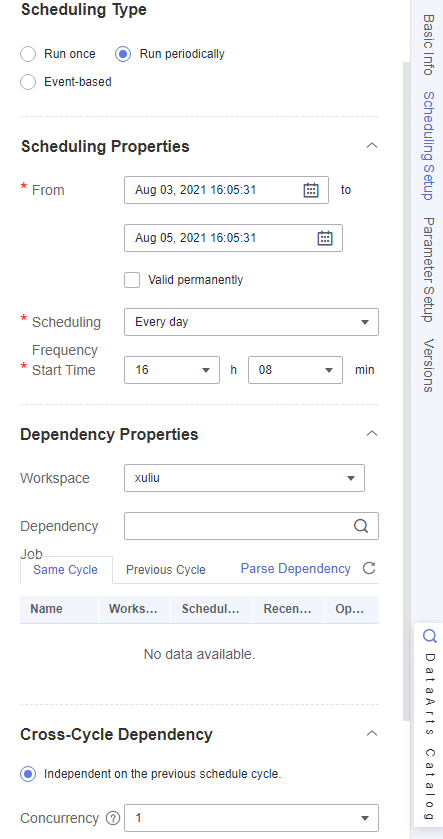Screen dimensions: 443x839
Task: Switch to the Previous Cycle tab
Action: (166, 570)
